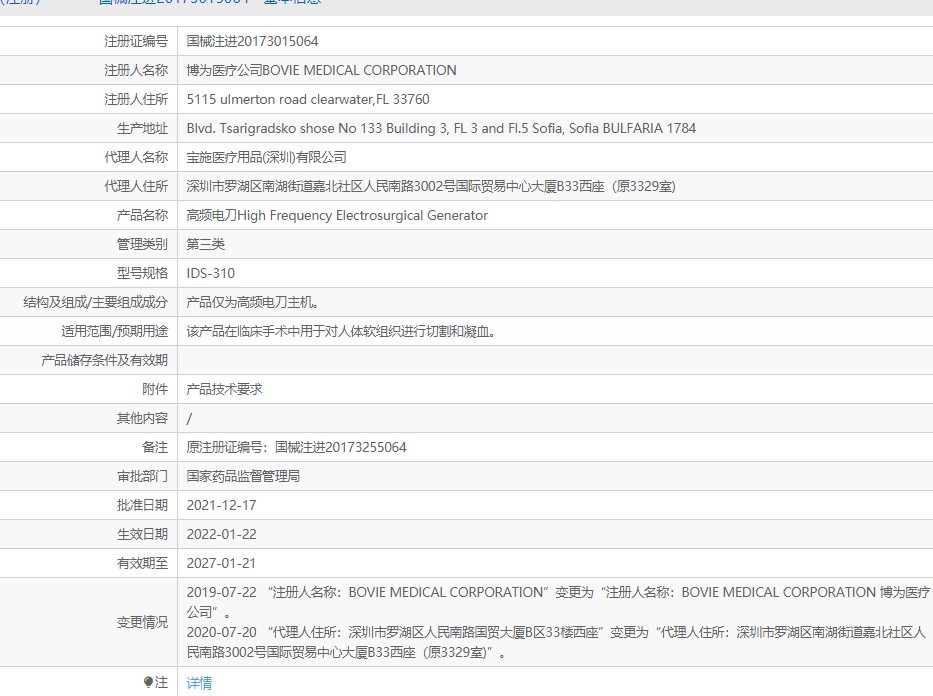933x696 pixels.
Task: Open the 详情 link in the 注 row
Action: click(199, 683)
